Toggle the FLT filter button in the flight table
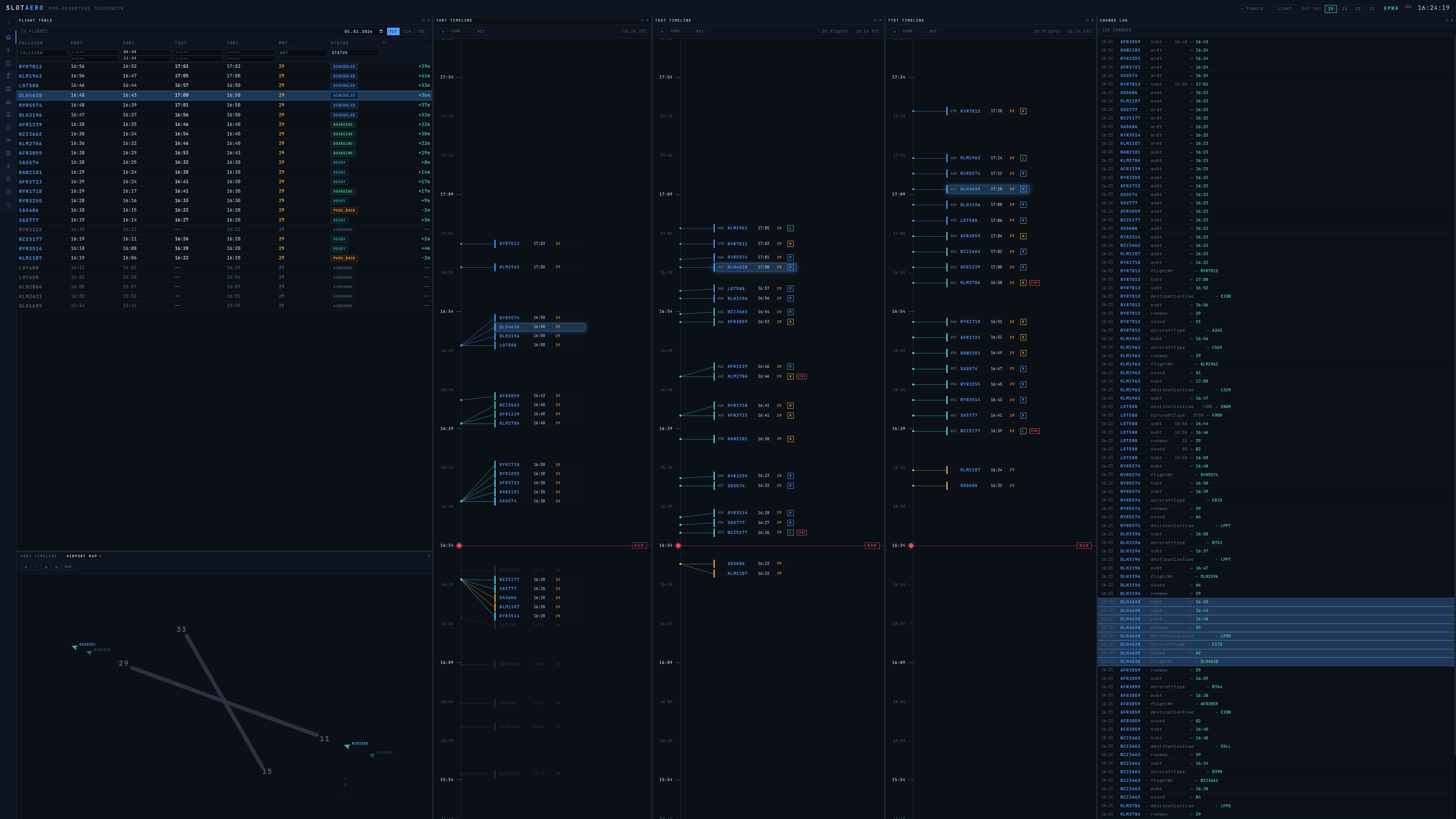The height and width of the screenshot is (819, 1456). click(394, 31)
